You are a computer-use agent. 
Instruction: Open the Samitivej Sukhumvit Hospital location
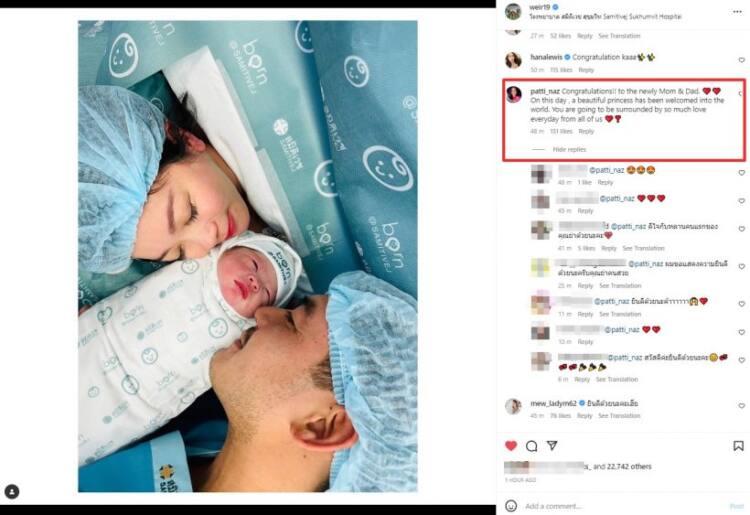click(605, 16)
